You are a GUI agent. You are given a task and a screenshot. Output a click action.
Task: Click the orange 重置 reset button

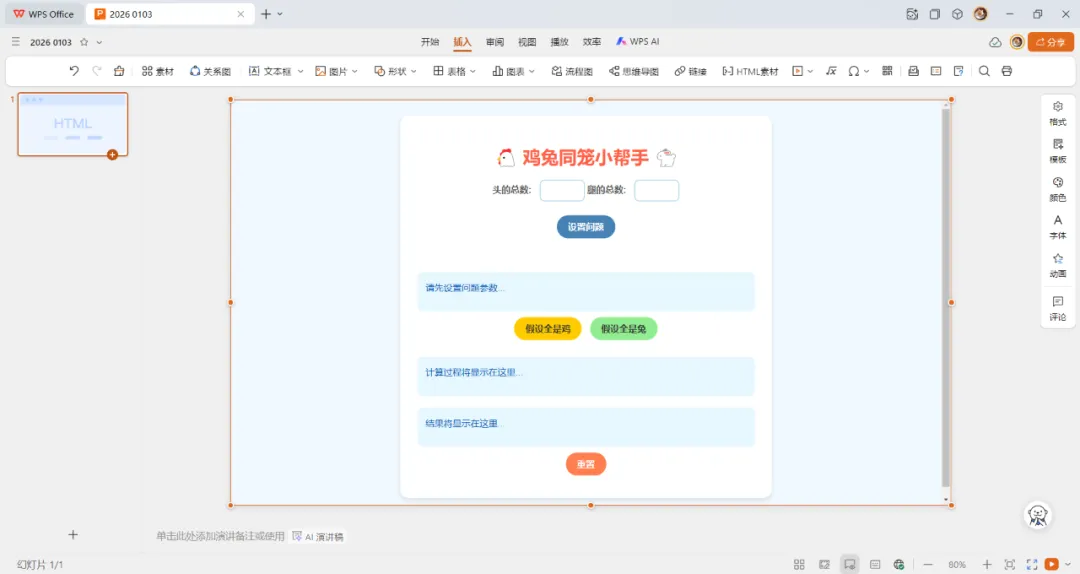tap(585, 464)
